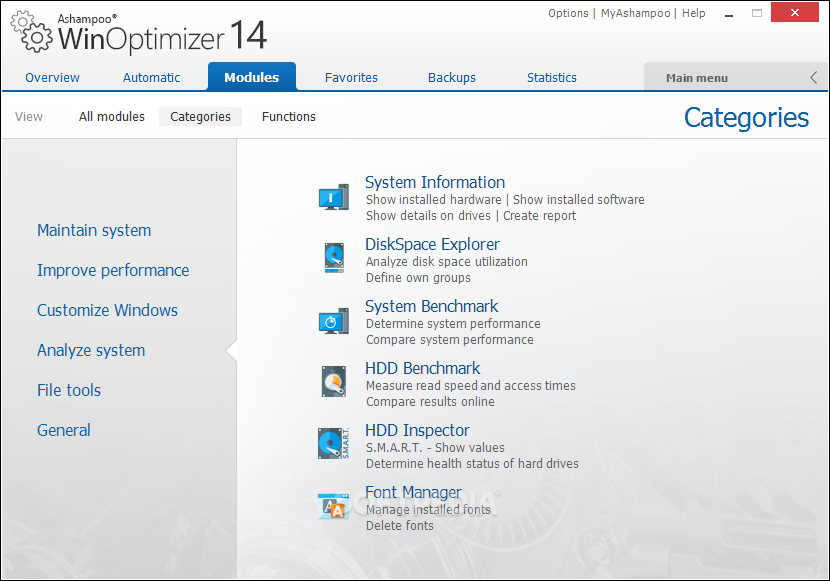Click 'Compare system performance' text
The height and width of the screenshot is (581, 830).
point(450,339)
